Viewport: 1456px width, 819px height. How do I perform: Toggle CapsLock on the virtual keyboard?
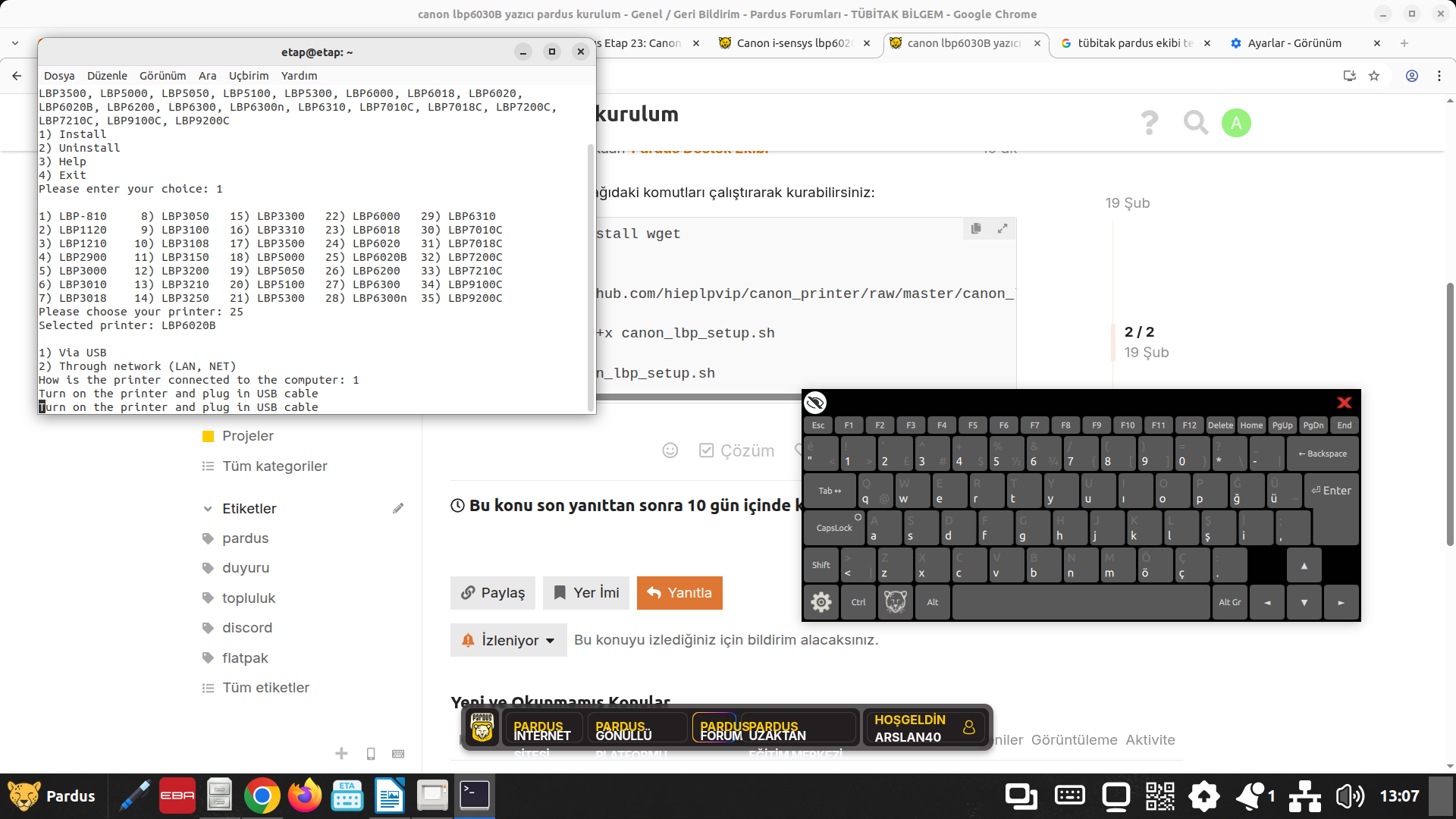[x=834, y=528]
